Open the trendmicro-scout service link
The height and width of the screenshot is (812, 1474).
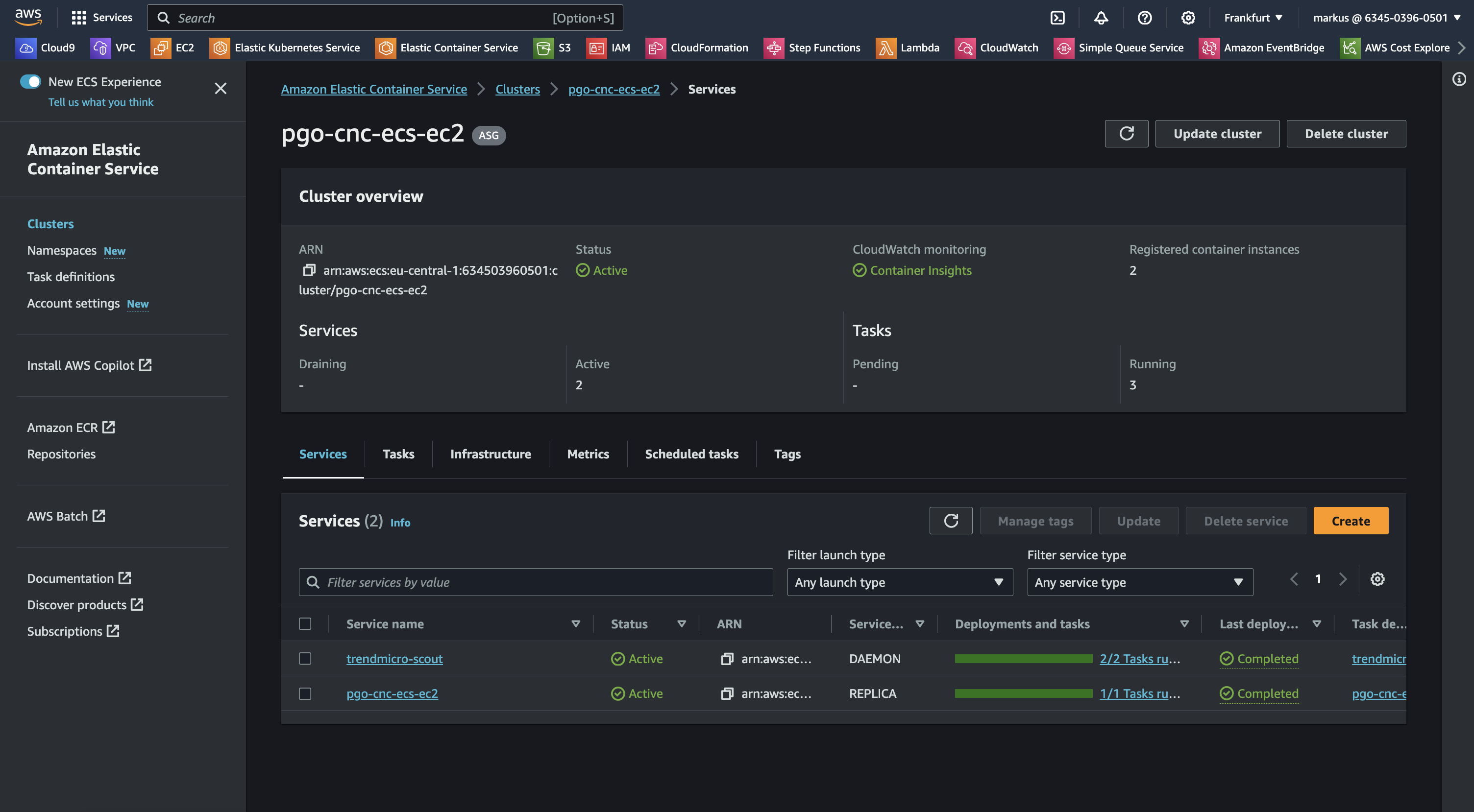coord(394,659)
